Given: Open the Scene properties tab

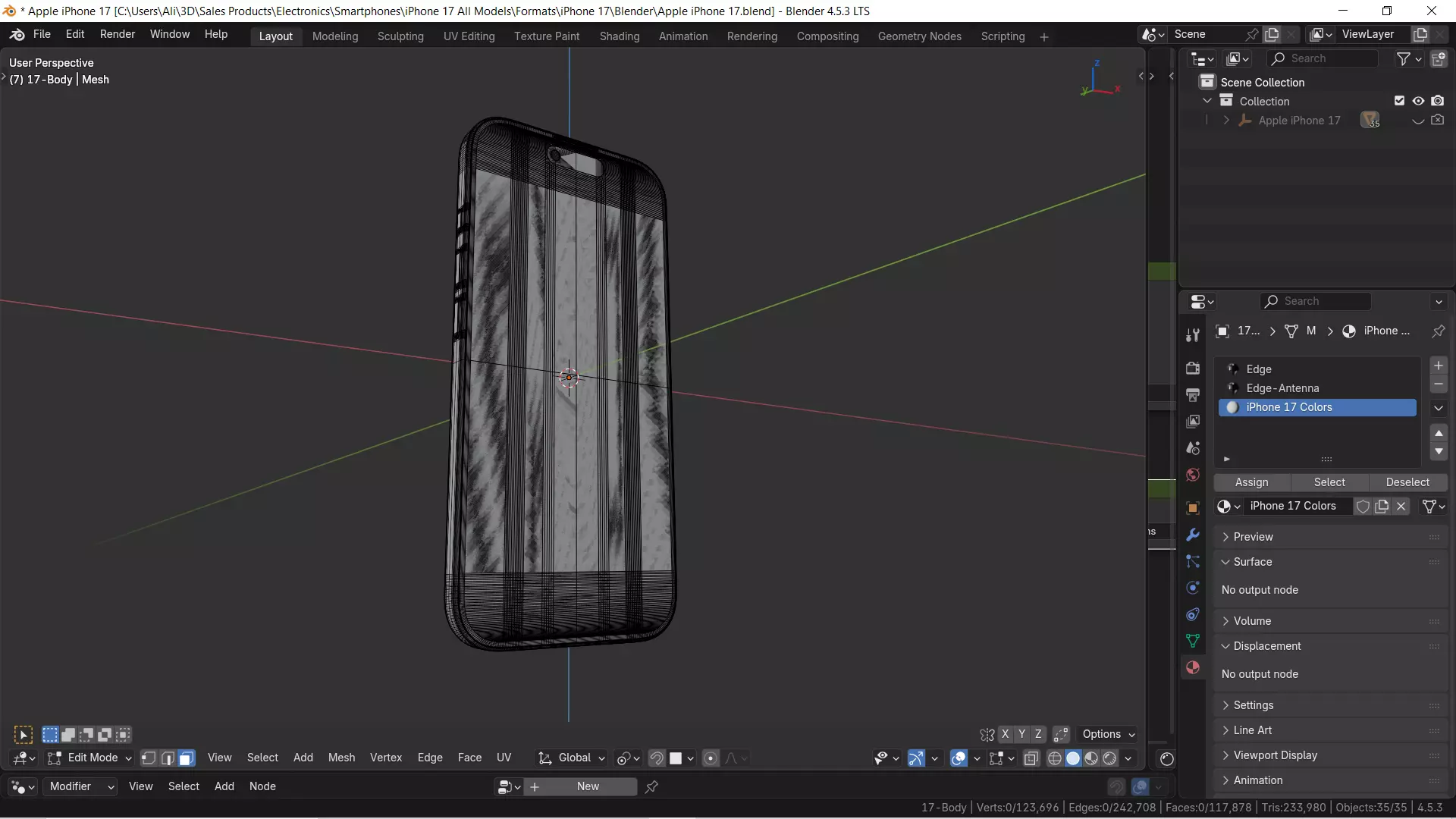Looking at the screenshot, I should click(x=1193, y=448).
